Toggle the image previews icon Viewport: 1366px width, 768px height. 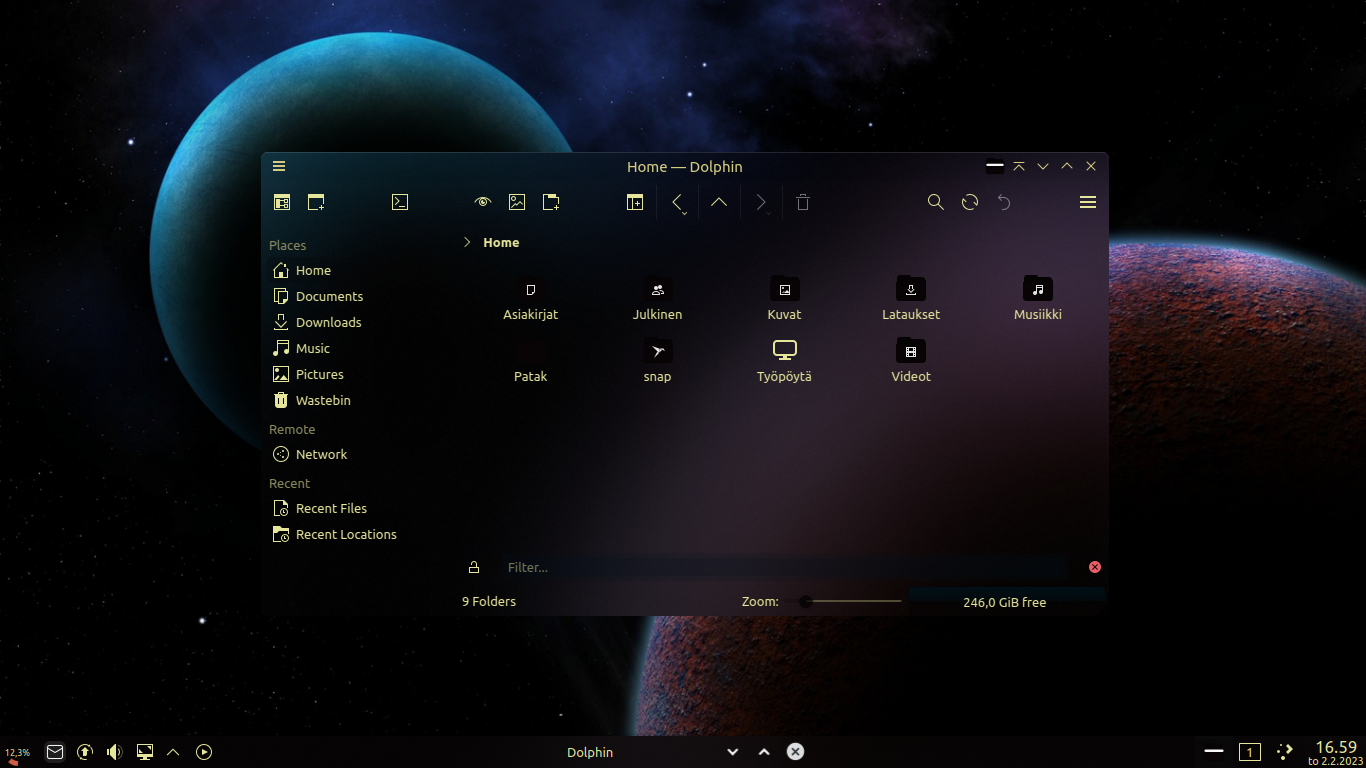coord(517,202)
